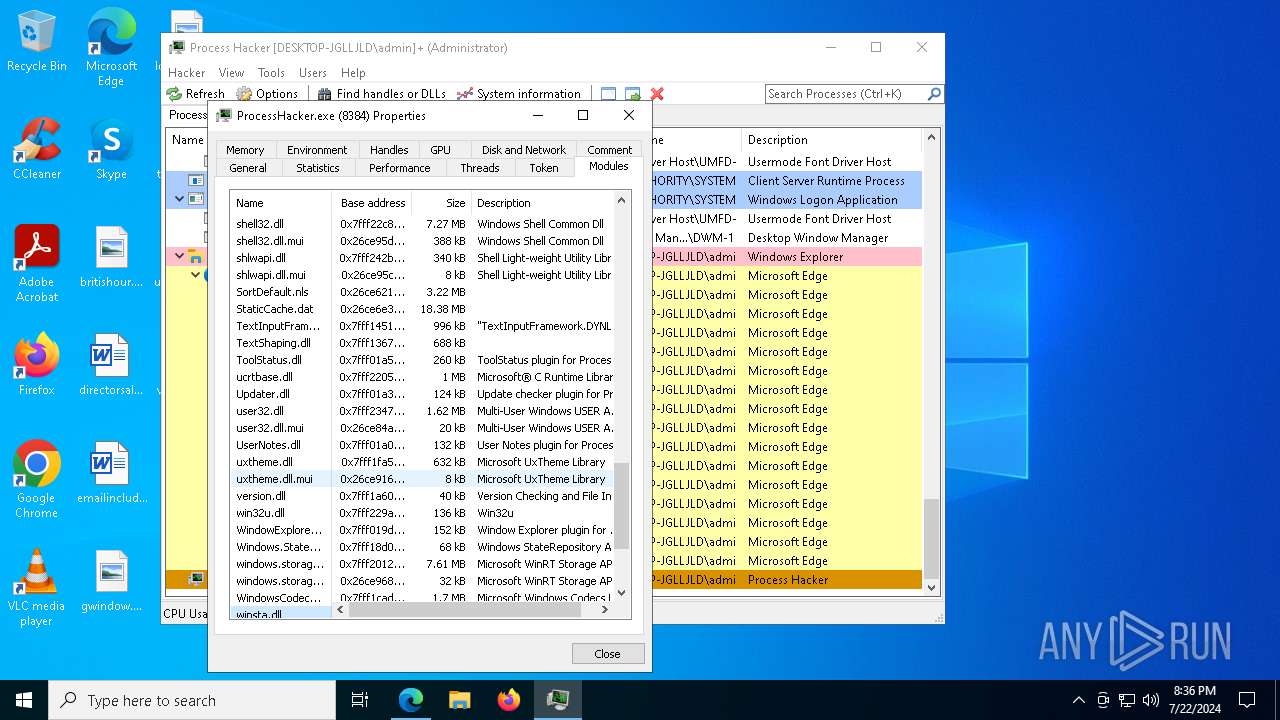Switch to the Memory tab
This screenshot has width=1280, height=720.
point(245,150)
